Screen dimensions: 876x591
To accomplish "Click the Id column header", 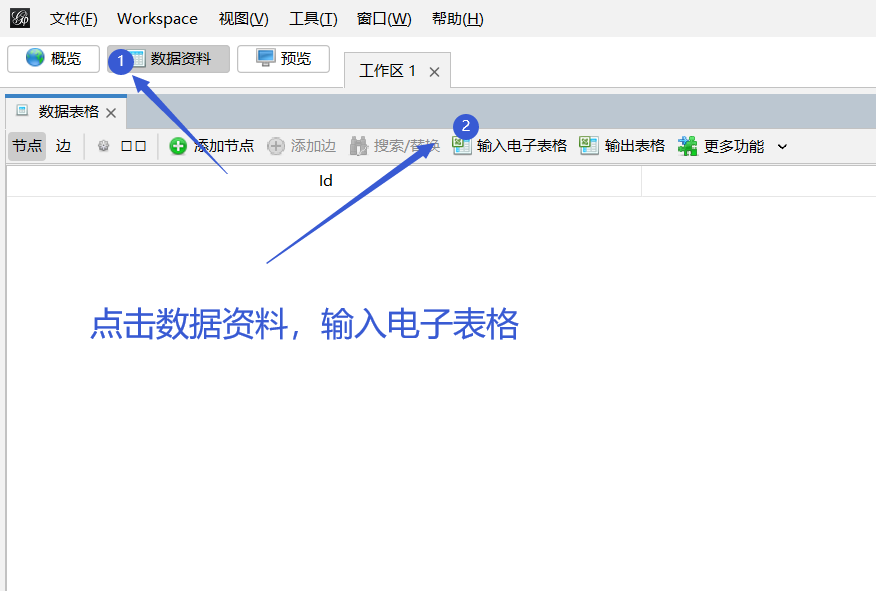I will tap(325, 180).
